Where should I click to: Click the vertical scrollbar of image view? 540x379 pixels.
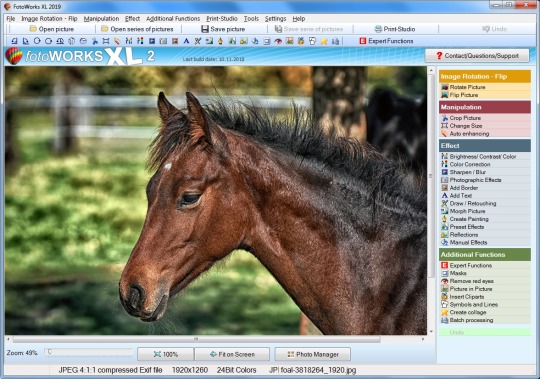(x=431, y=176)
